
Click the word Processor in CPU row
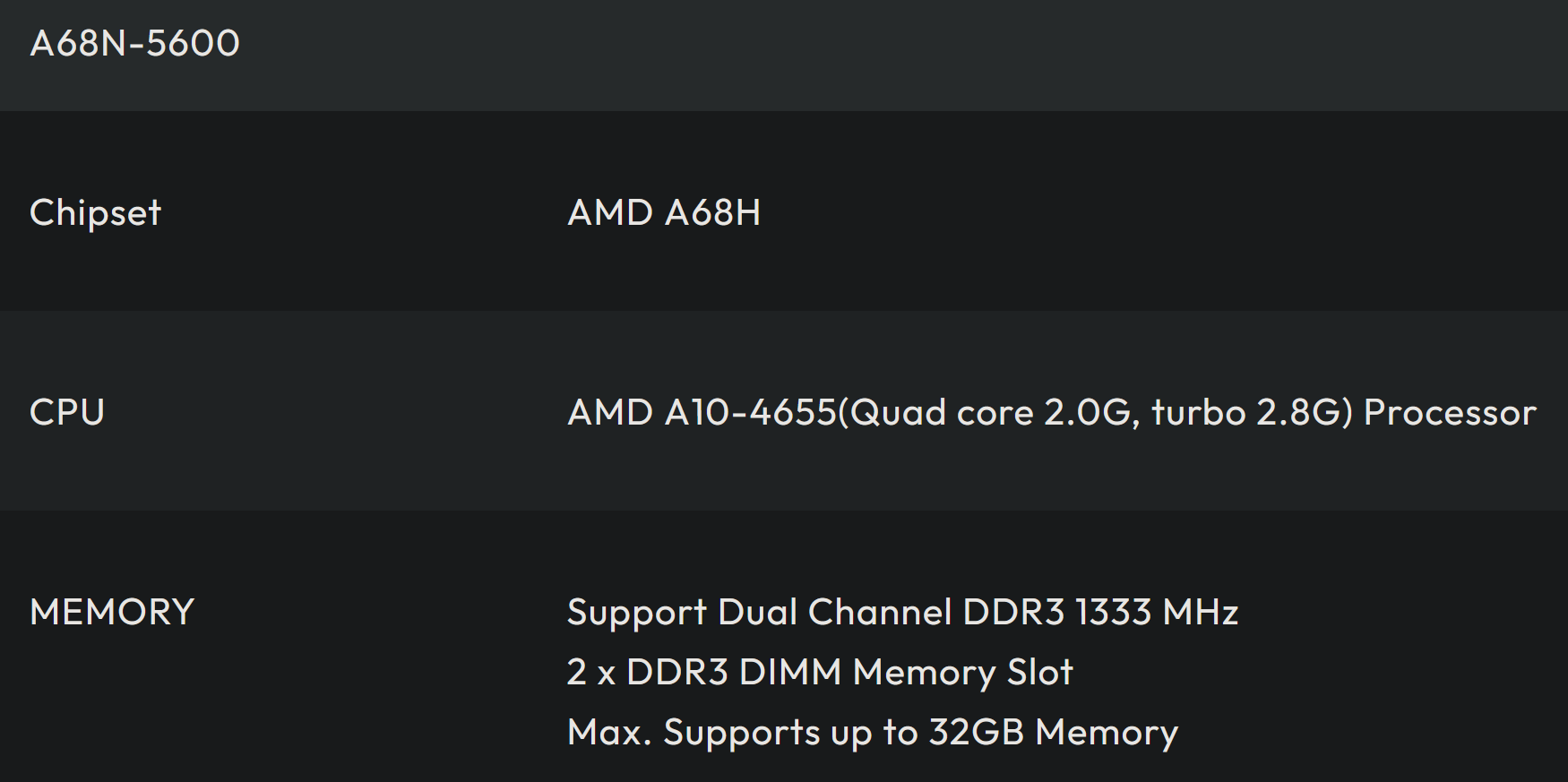point(1450,413)
